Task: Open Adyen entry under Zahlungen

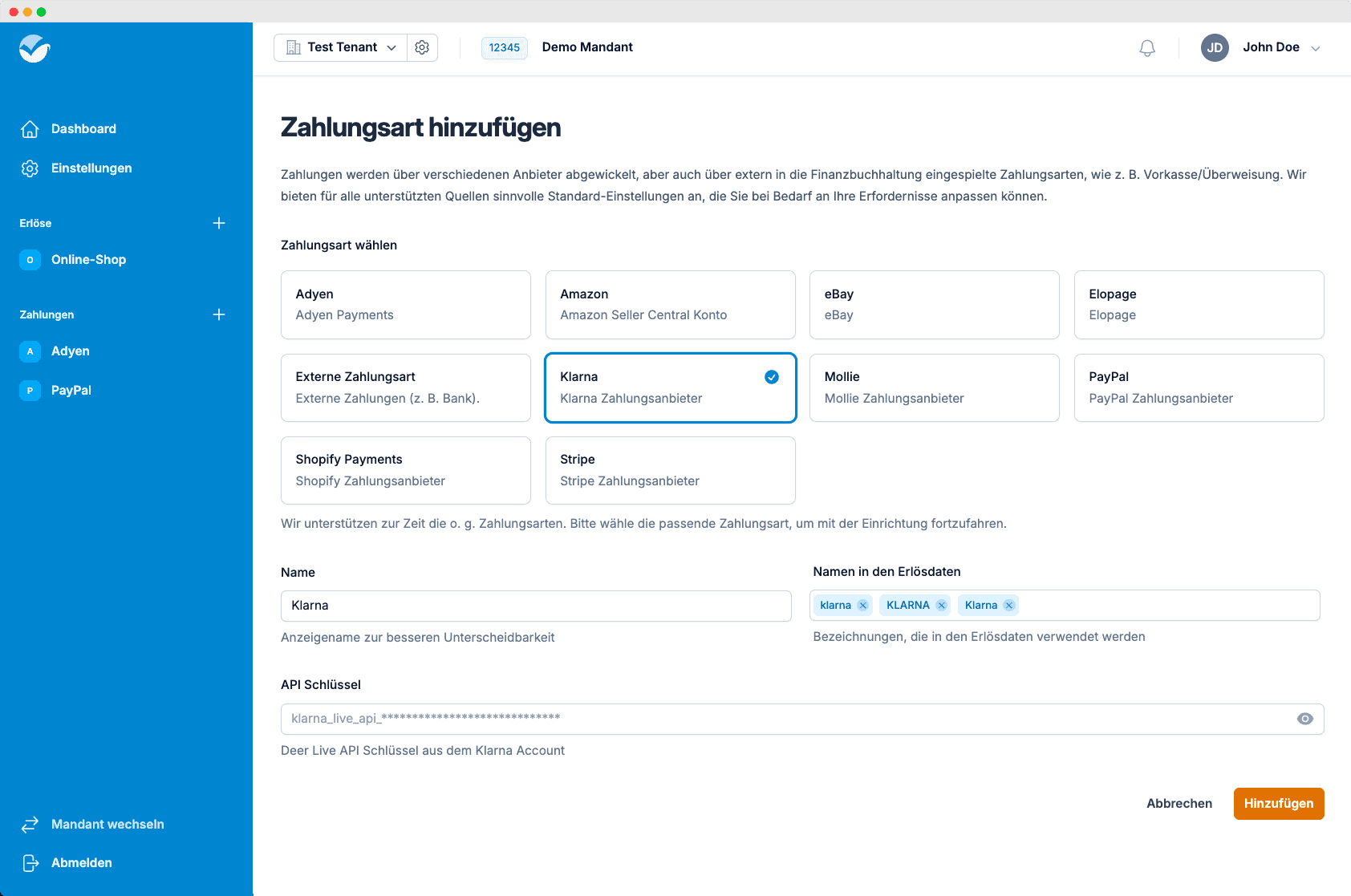Action: [x=71, y=351]
